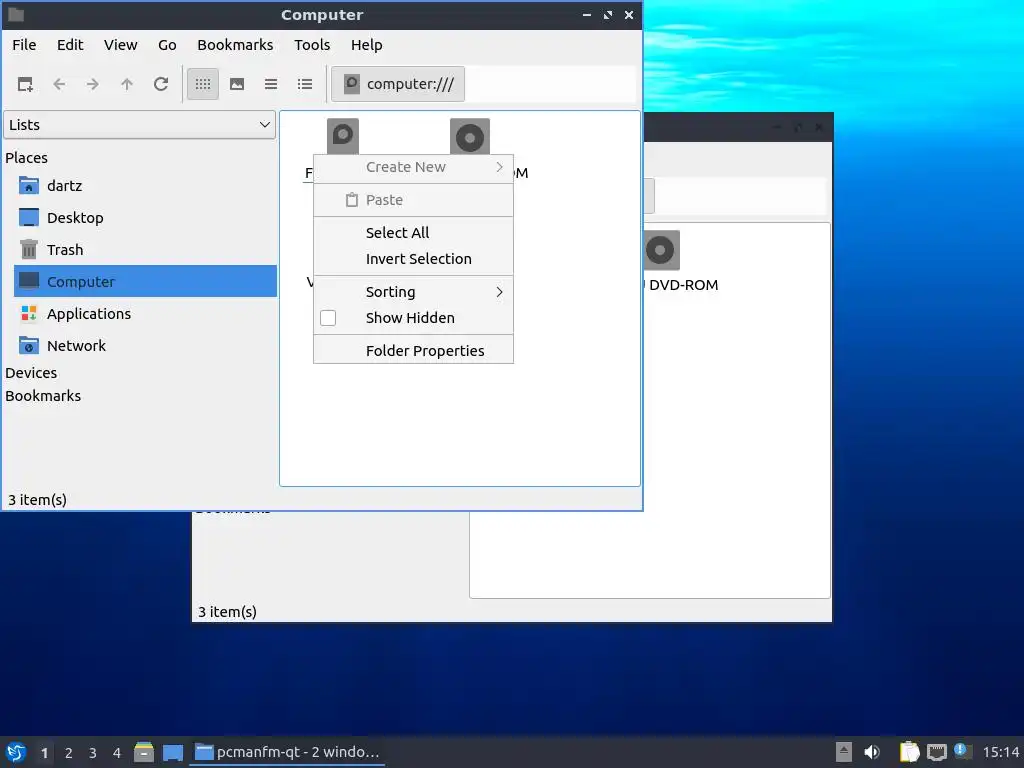This screenshot has height=768, width=1024.
Task: Switch to virtual desktop 3
Action: 93,753
